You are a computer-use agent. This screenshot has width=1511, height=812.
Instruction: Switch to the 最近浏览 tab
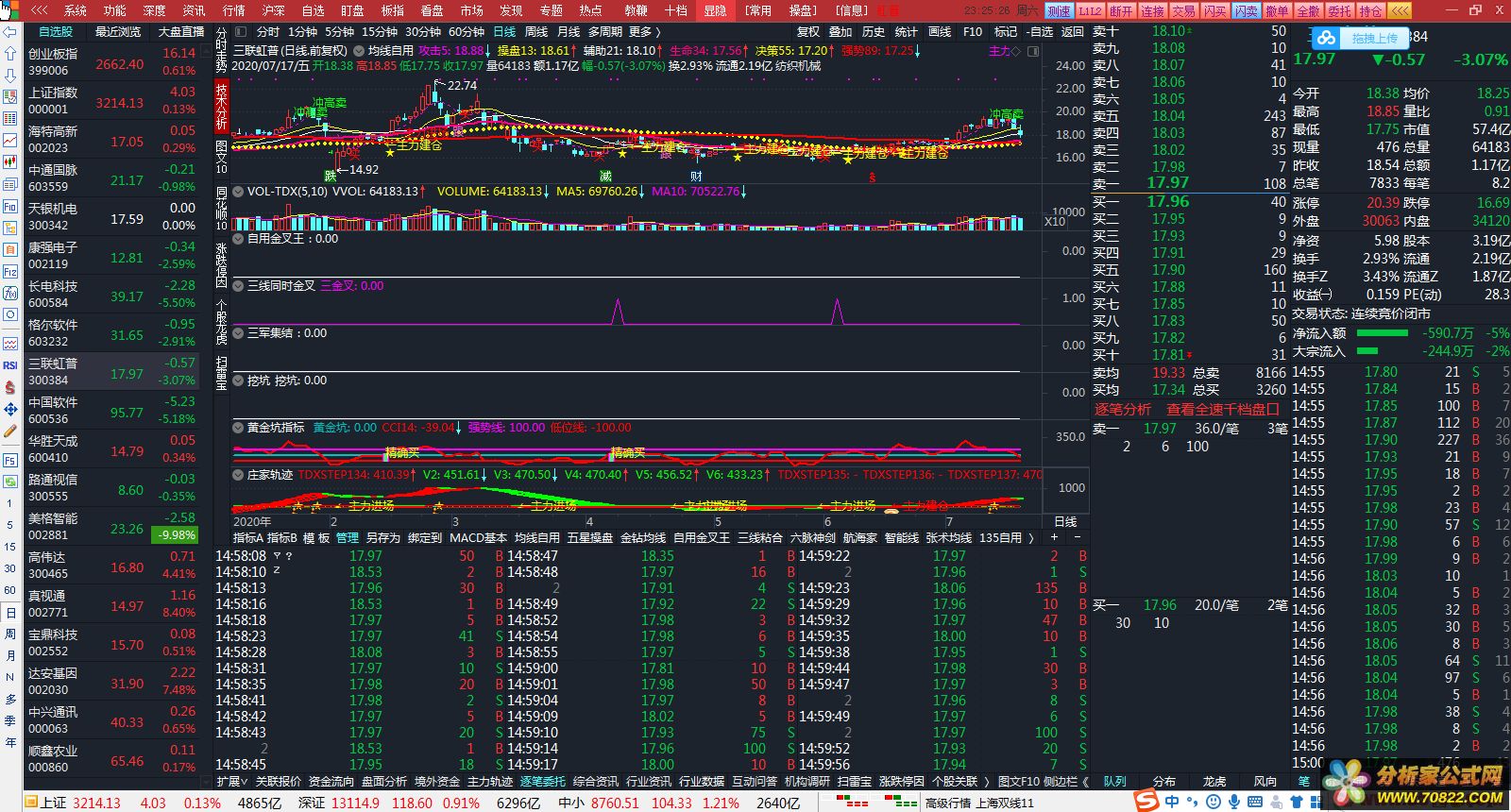tap(118, 31)
